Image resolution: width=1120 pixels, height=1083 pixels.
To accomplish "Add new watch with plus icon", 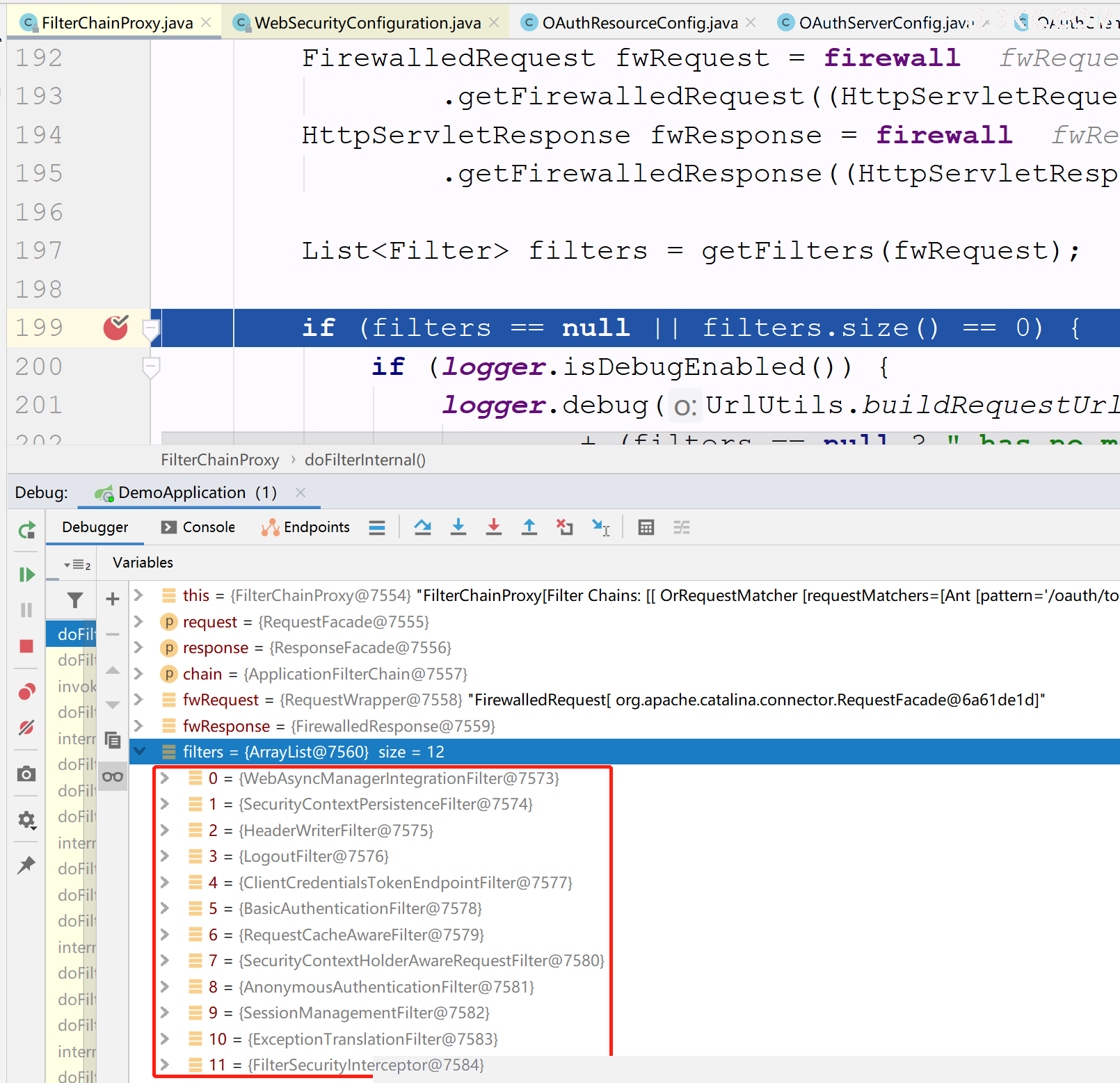I will pyautogui.click(x=113, y=599).
